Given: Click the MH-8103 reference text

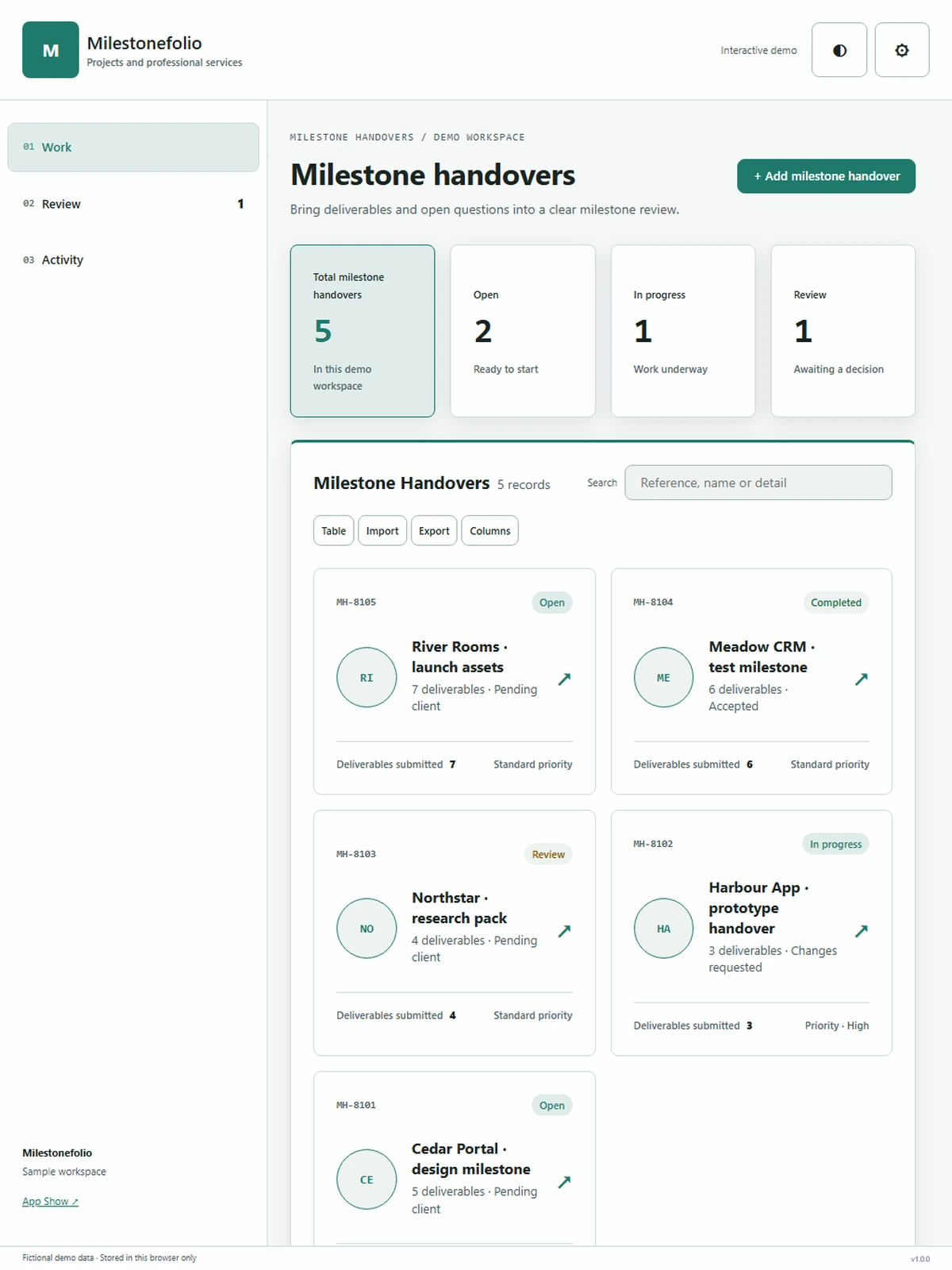Looking at the screenshot, I should (356, 854).
